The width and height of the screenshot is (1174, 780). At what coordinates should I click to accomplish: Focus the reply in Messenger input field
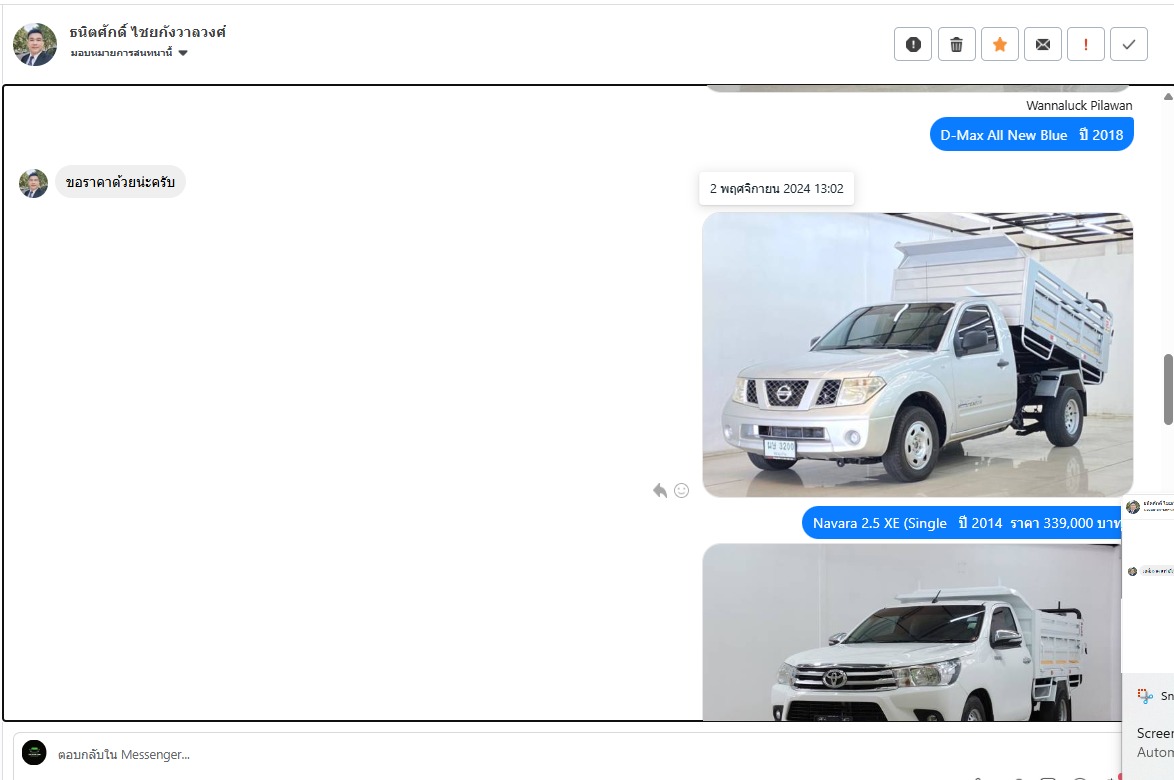569,755
